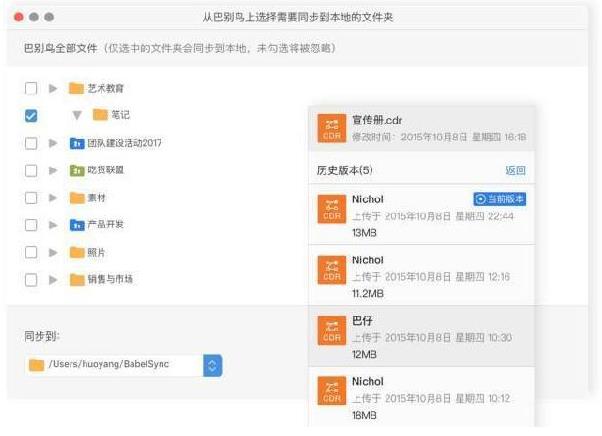Click the 产品开发 shared folder icon
Image resolution: width=602 pixels, height=436 pixels.
coord(76,224)
